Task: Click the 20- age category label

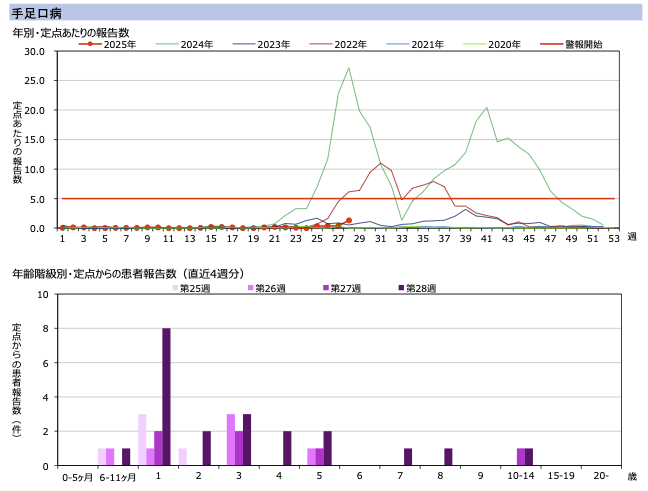Action: pos(601,476)
